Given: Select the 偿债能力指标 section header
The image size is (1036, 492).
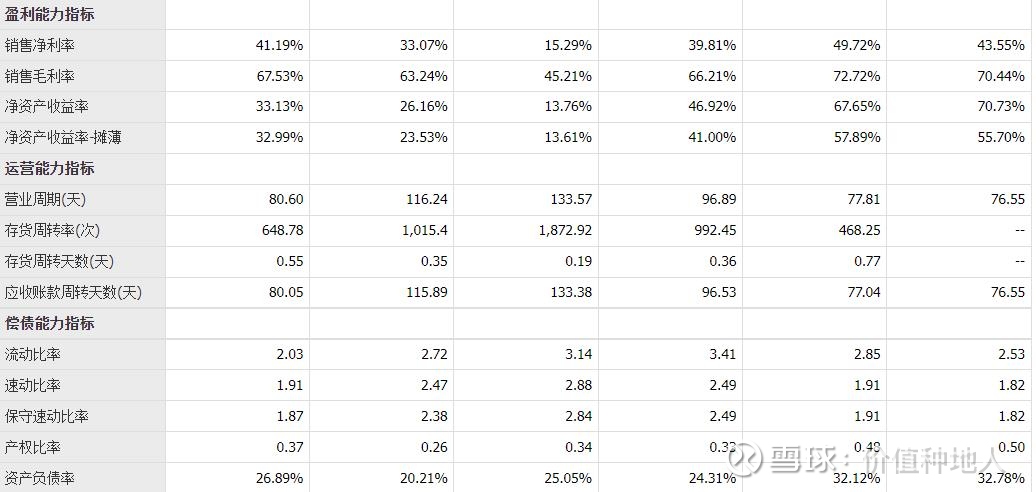Looking at the screenshot, I should 50,323.
